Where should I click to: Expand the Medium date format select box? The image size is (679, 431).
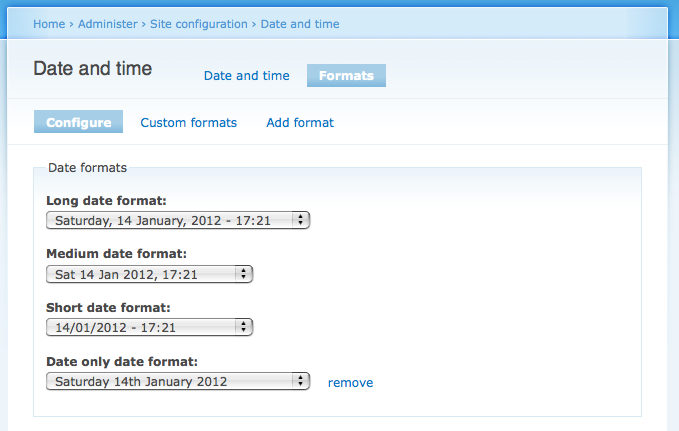149,274
